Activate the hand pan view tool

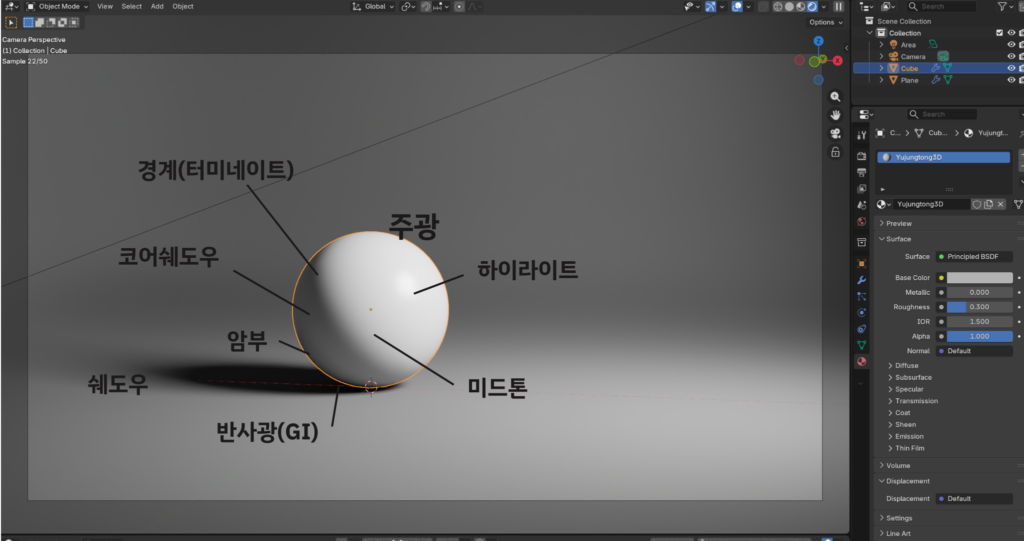(835, 115)
